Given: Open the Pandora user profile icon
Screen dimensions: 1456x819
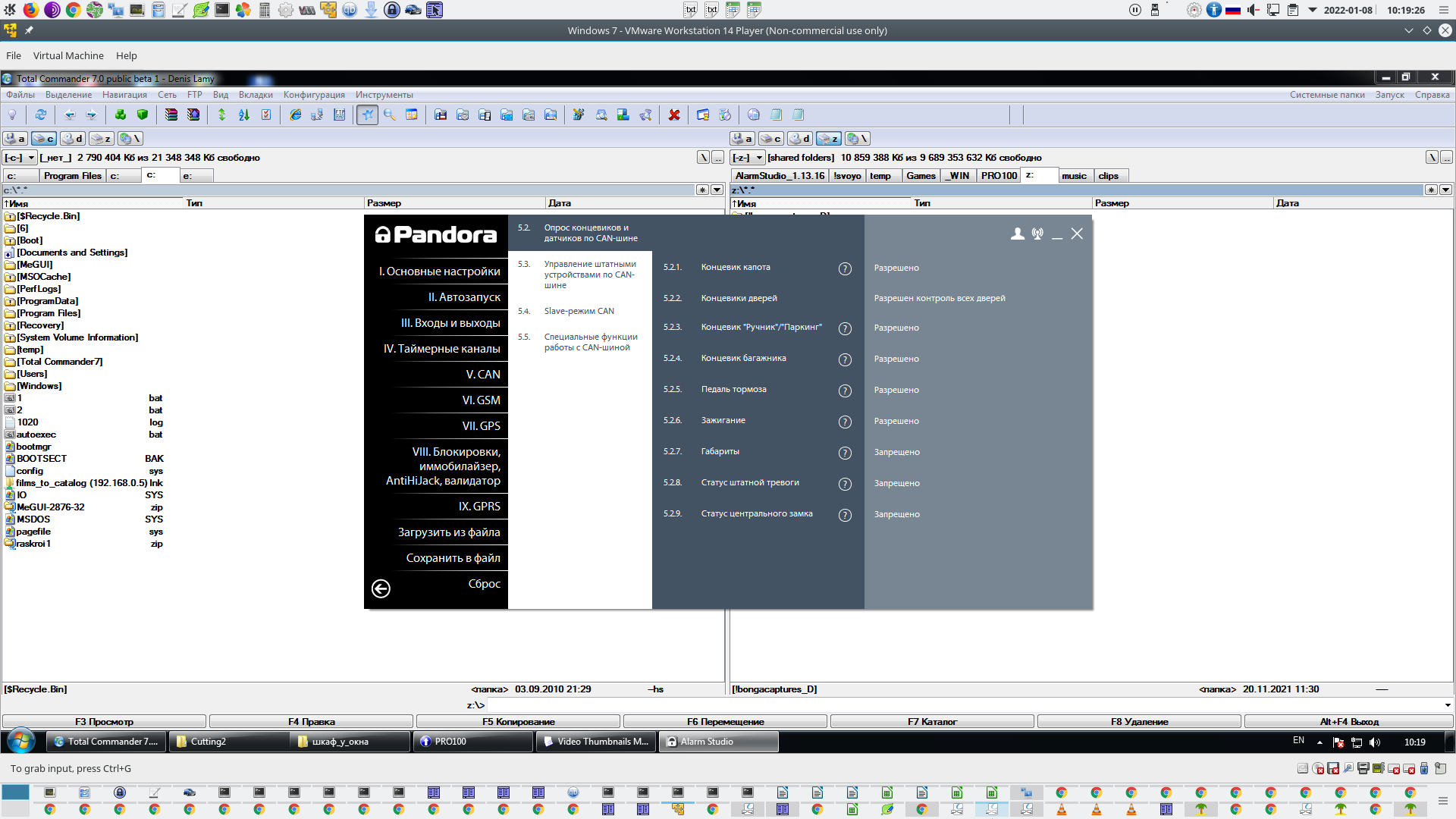Looking at the screenshot, I should (x=1017, y=234).
